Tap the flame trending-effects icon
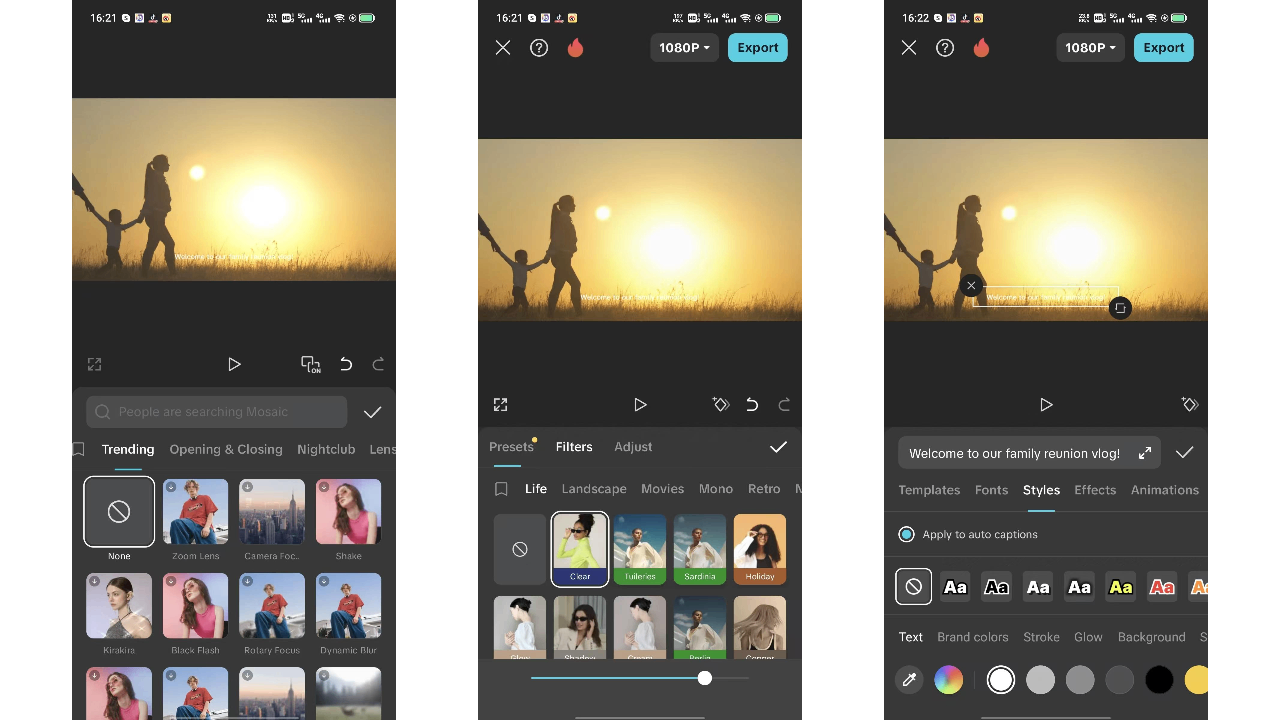Image resolution: width=1280 pixels, height=720 pixels. point(575,47)
